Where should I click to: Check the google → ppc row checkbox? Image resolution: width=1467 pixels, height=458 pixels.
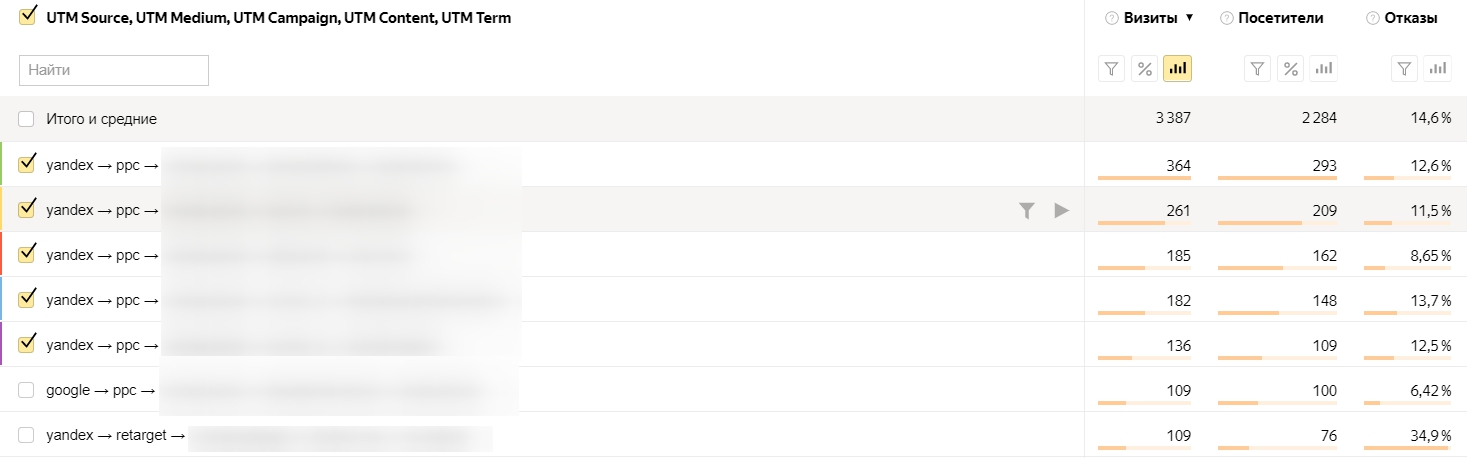[x=26, y=390]
